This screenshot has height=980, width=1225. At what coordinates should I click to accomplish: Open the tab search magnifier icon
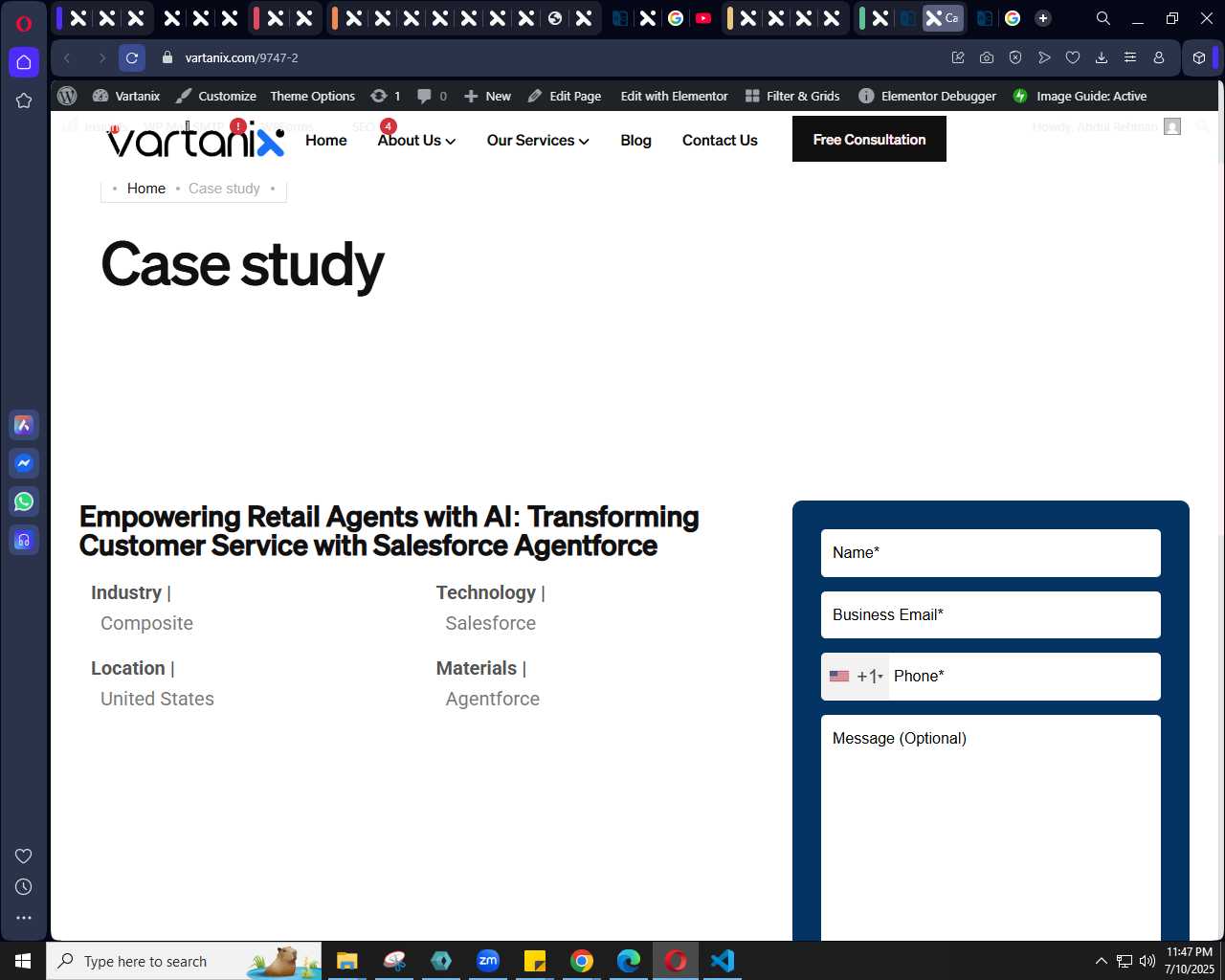[1103, 18]
